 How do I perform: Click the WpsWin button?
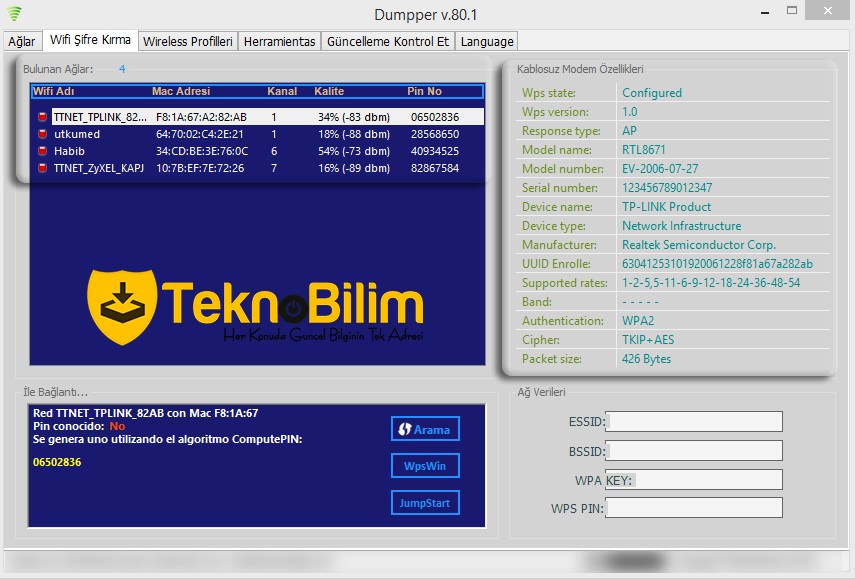click(425, 466)
